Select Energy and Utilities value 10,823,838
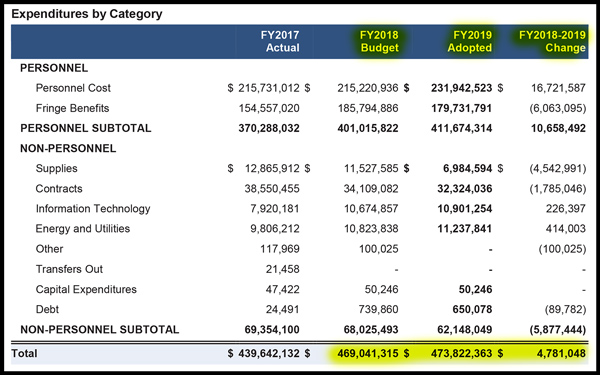The image size is (600, 375). pos(371,229)
